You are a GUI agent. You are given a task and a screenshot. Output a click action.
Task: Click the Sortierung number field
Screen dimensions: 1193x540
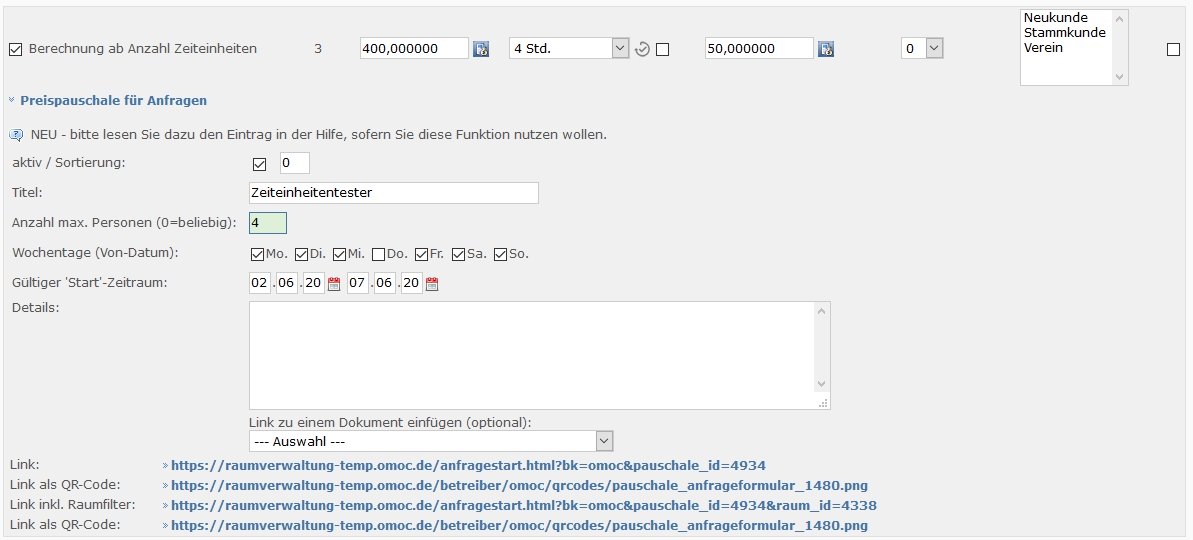click(x=295, y=163)
